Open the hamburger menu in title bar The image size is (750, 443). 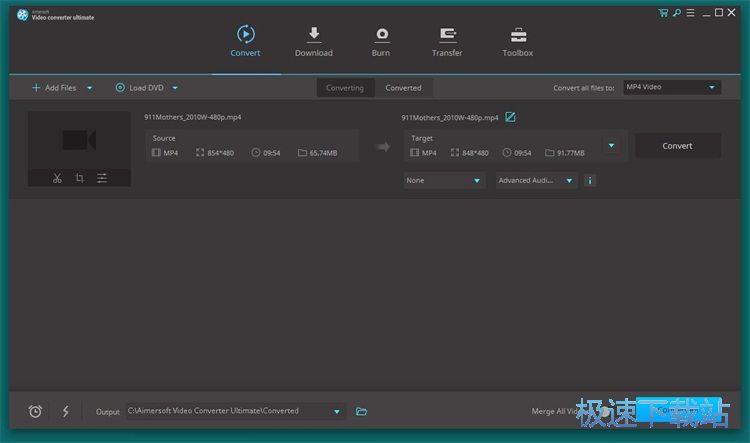[x=690, y=12]
